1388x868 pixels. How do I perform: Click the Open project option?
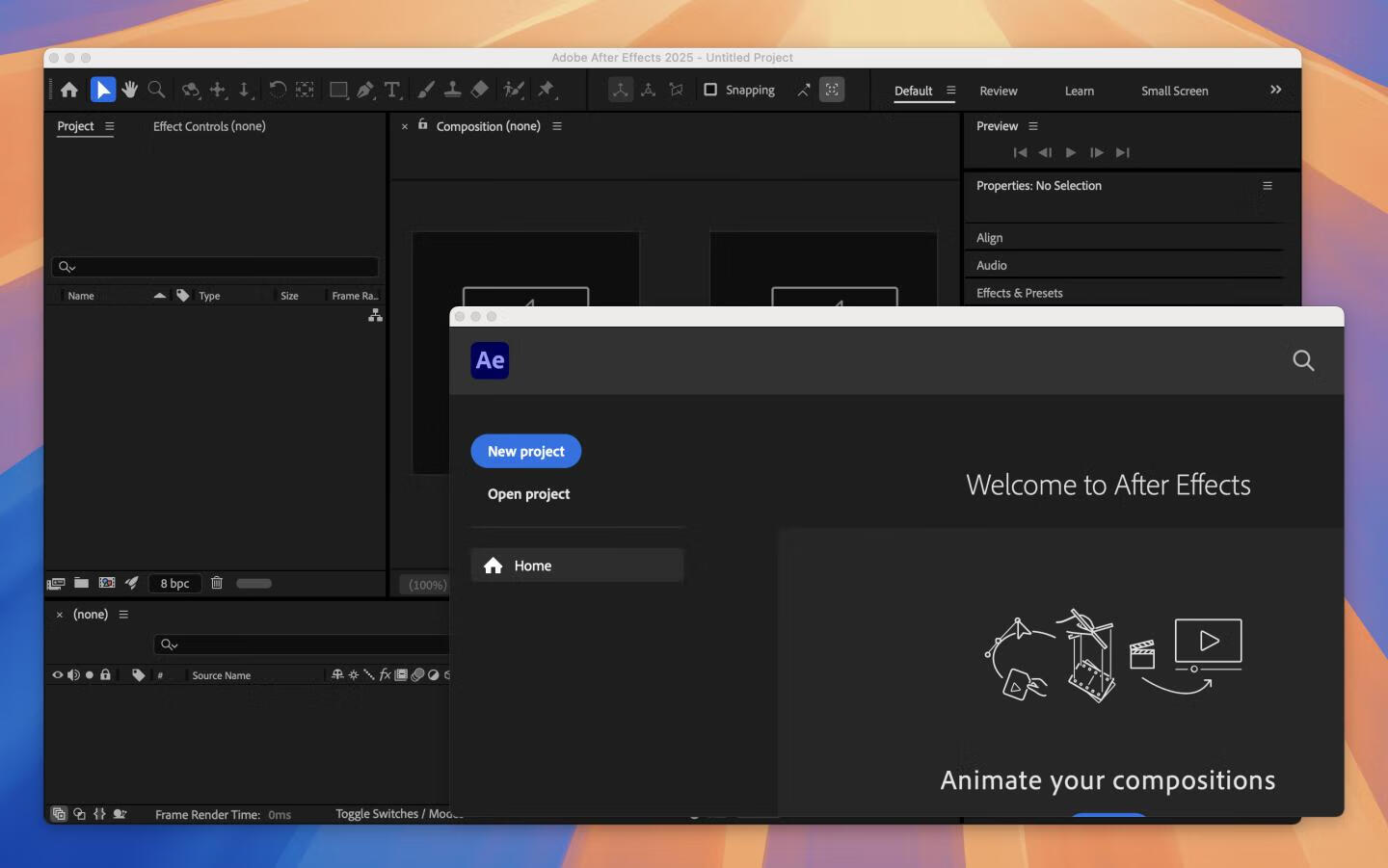click(528, 493)
